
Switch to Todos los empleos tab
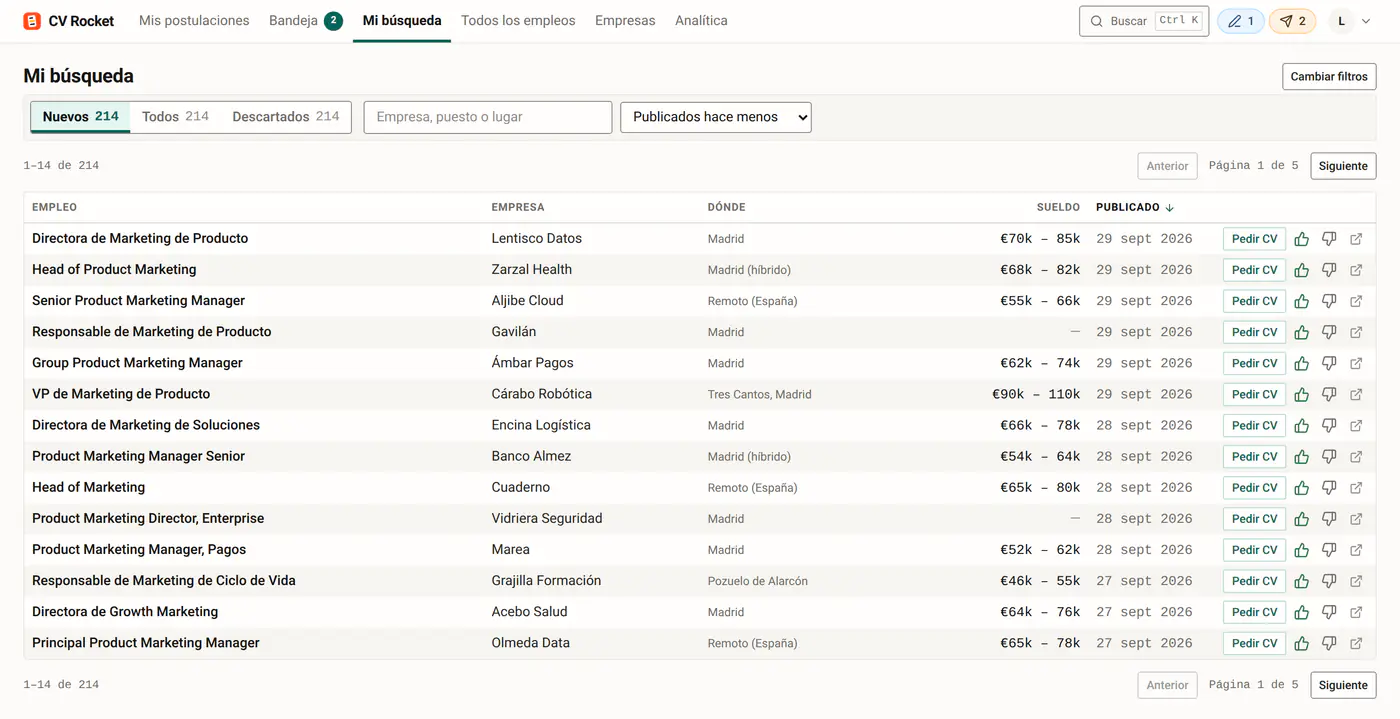[x=518, y=21]
